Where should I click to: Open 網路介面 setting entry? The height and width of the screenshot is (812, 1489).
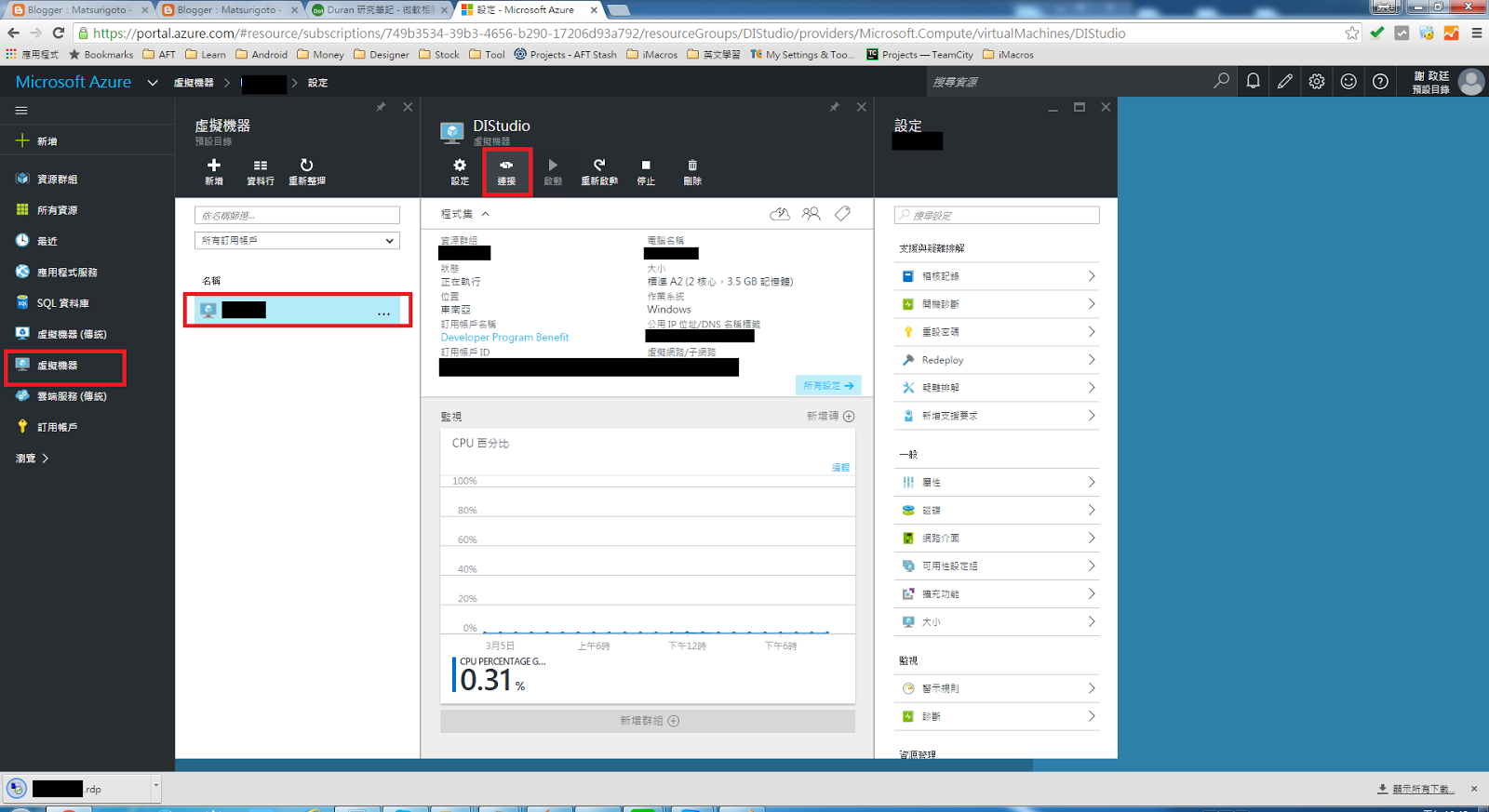pyautogui.click(x=997, y=538)
